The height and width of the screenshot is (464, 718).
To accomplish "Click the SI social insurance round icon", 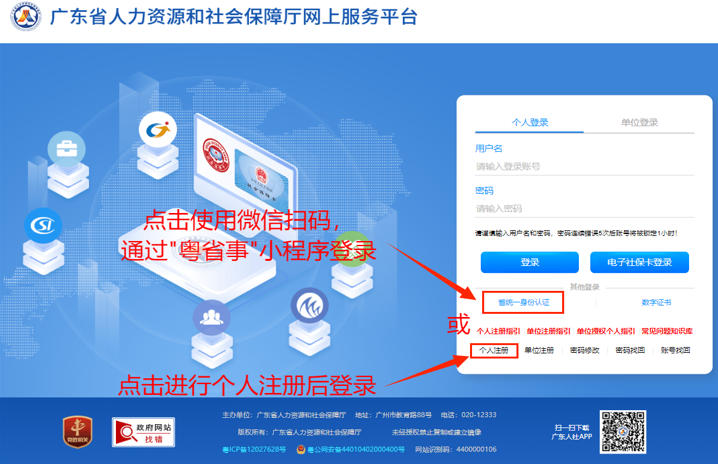I will click(43, 225).
